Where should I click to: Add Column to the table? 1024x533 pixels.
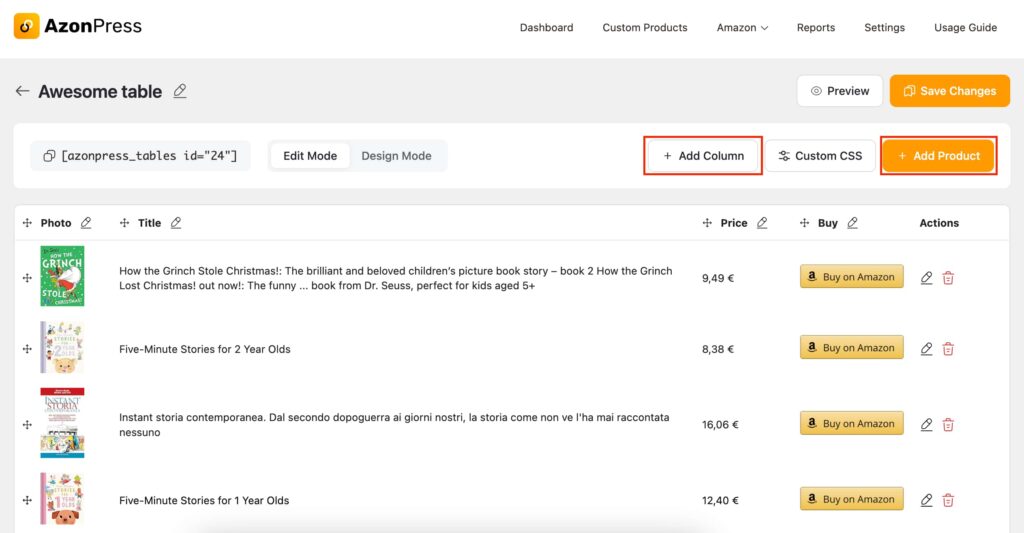click(x=703, y=156)
